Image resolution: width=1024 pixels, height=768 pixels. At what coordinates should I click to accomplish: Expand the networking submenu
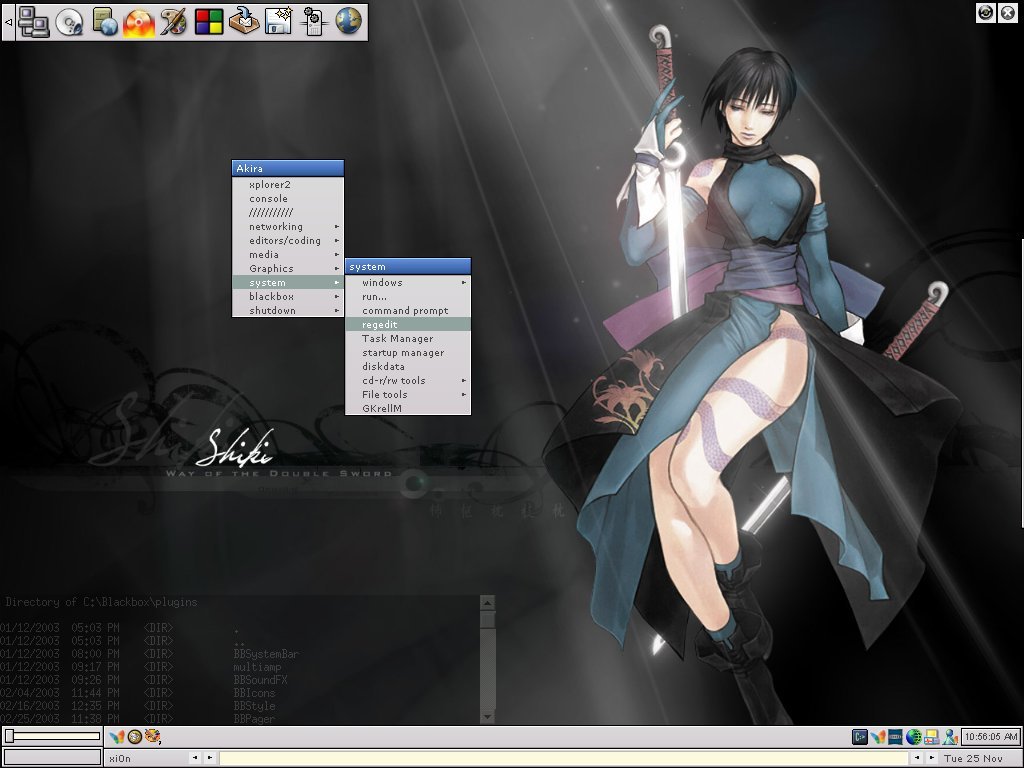pyautogui.click(x=288, y=227)
